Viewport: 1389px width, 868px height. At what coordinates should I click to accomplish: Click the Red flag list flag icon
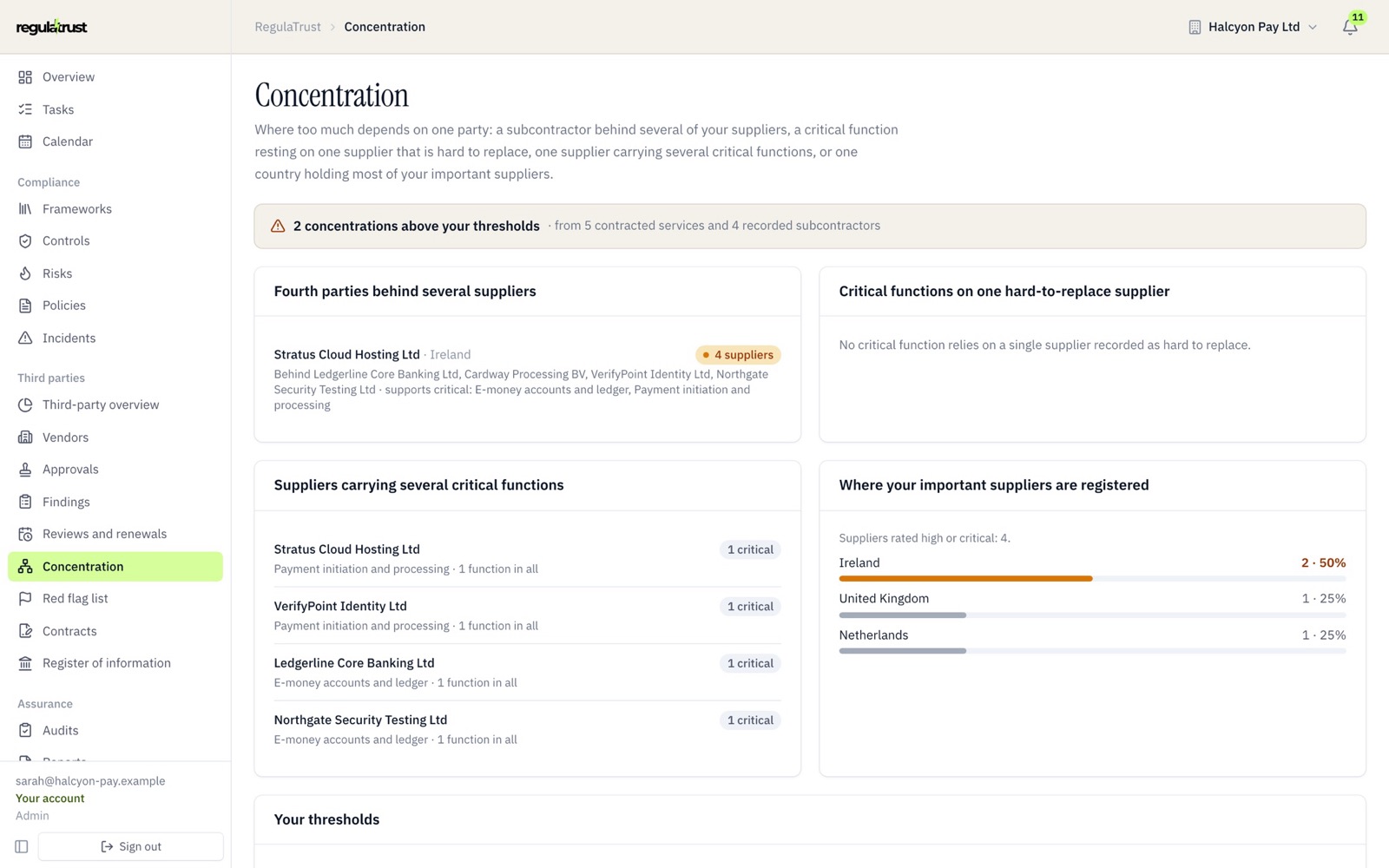[x=25, y=599]
